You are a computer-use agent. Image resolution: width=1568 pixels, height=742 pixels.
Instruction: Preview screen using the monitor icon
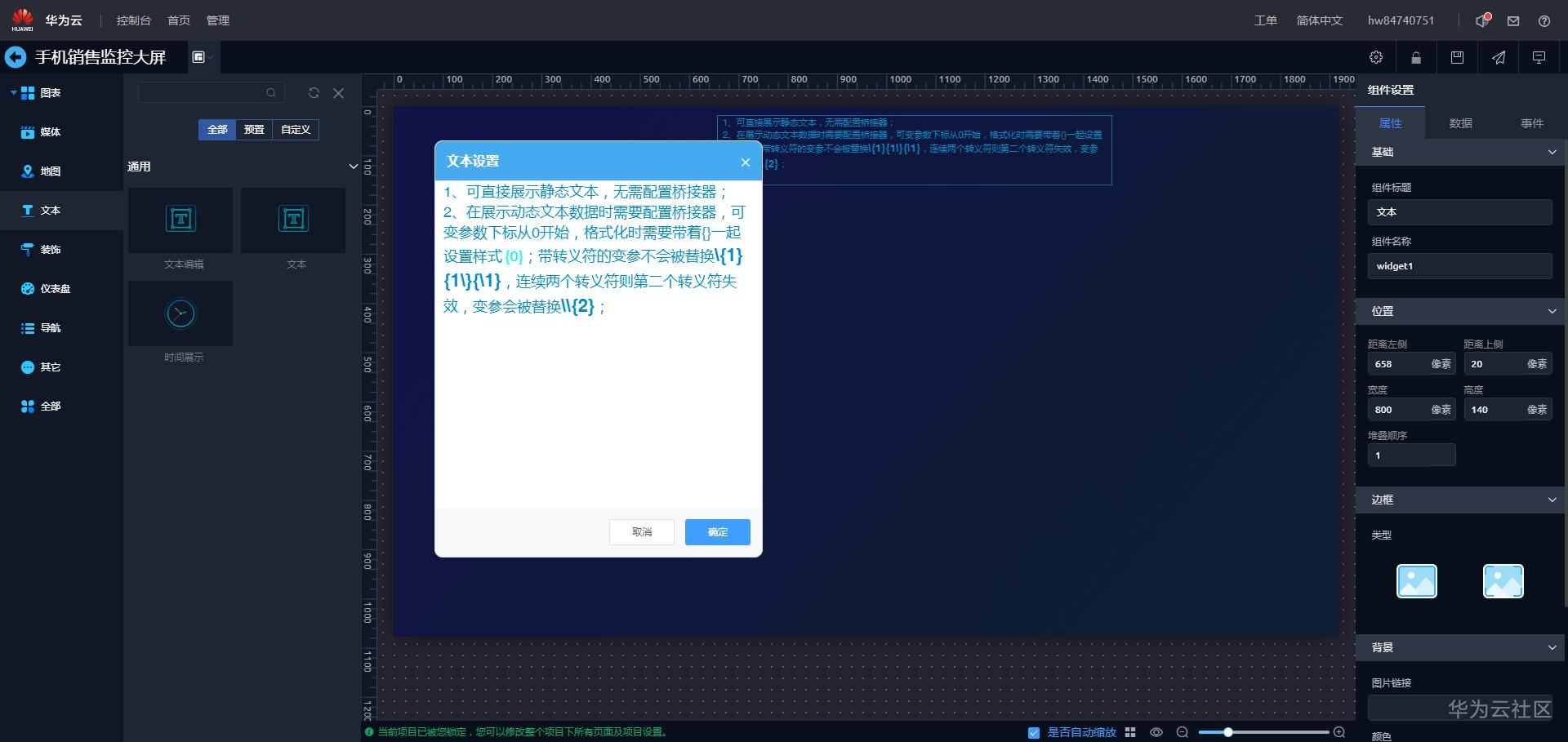click(x=1539, y=57)
